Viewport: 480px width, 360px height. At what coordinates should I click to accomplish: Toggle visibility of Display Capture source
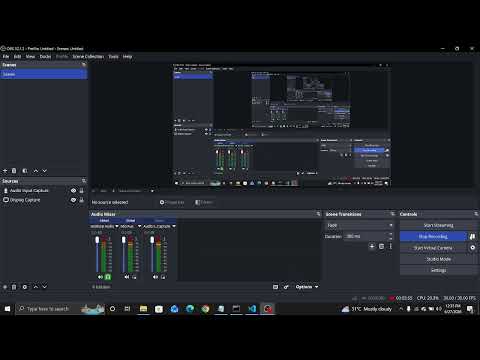(73, 200)
